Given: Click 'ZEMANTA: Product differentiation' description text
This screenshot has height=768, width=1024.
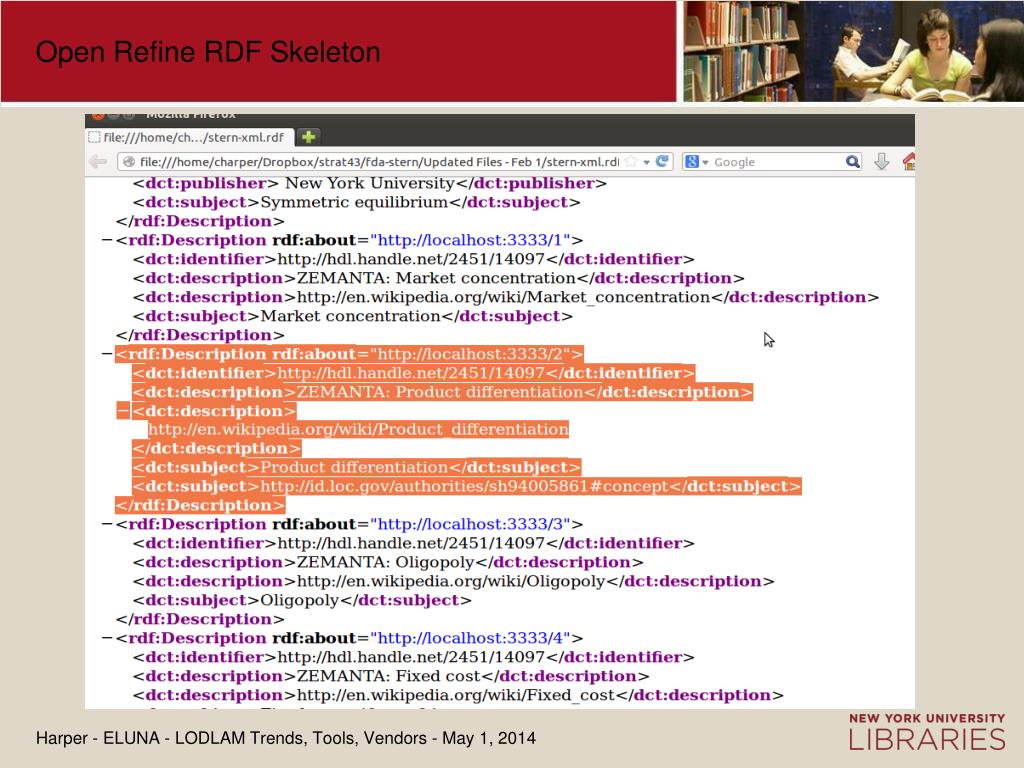Looking at the screenshot, I should coord(440,392).
